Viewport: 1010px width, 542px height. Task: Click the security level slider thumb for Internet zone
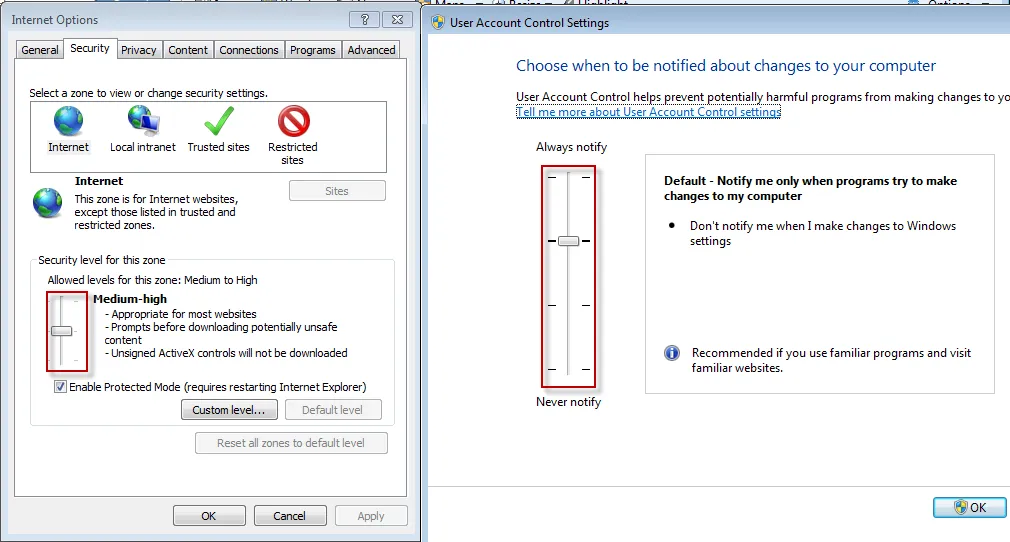tap(62, 331)
